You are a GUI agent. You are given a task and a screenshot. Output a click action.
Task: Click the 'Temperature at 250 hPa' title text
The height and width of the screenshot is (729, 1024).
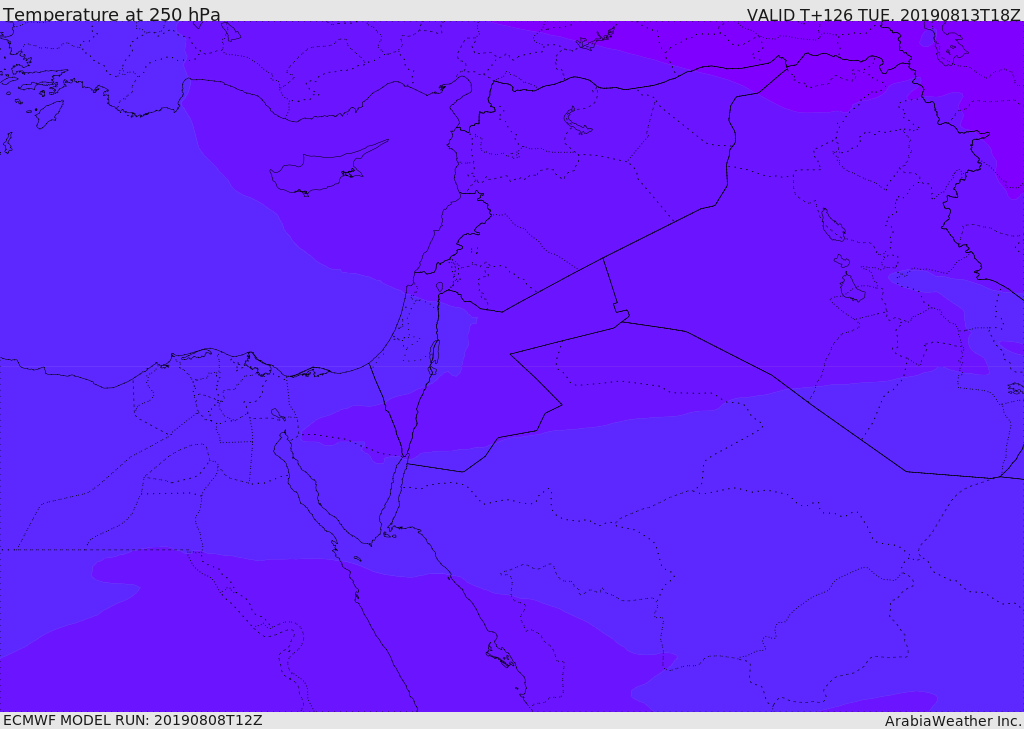pyautogui.click(x=112, y=14)
